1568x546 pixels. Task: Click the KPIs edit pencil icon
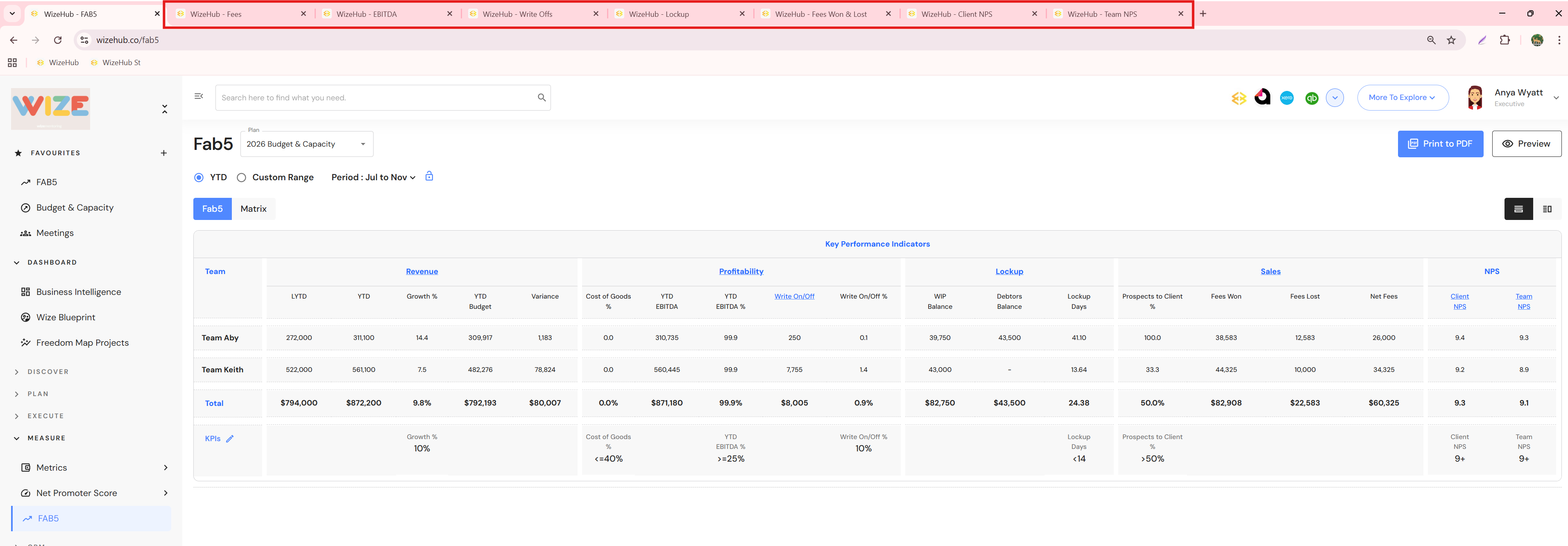230,439
